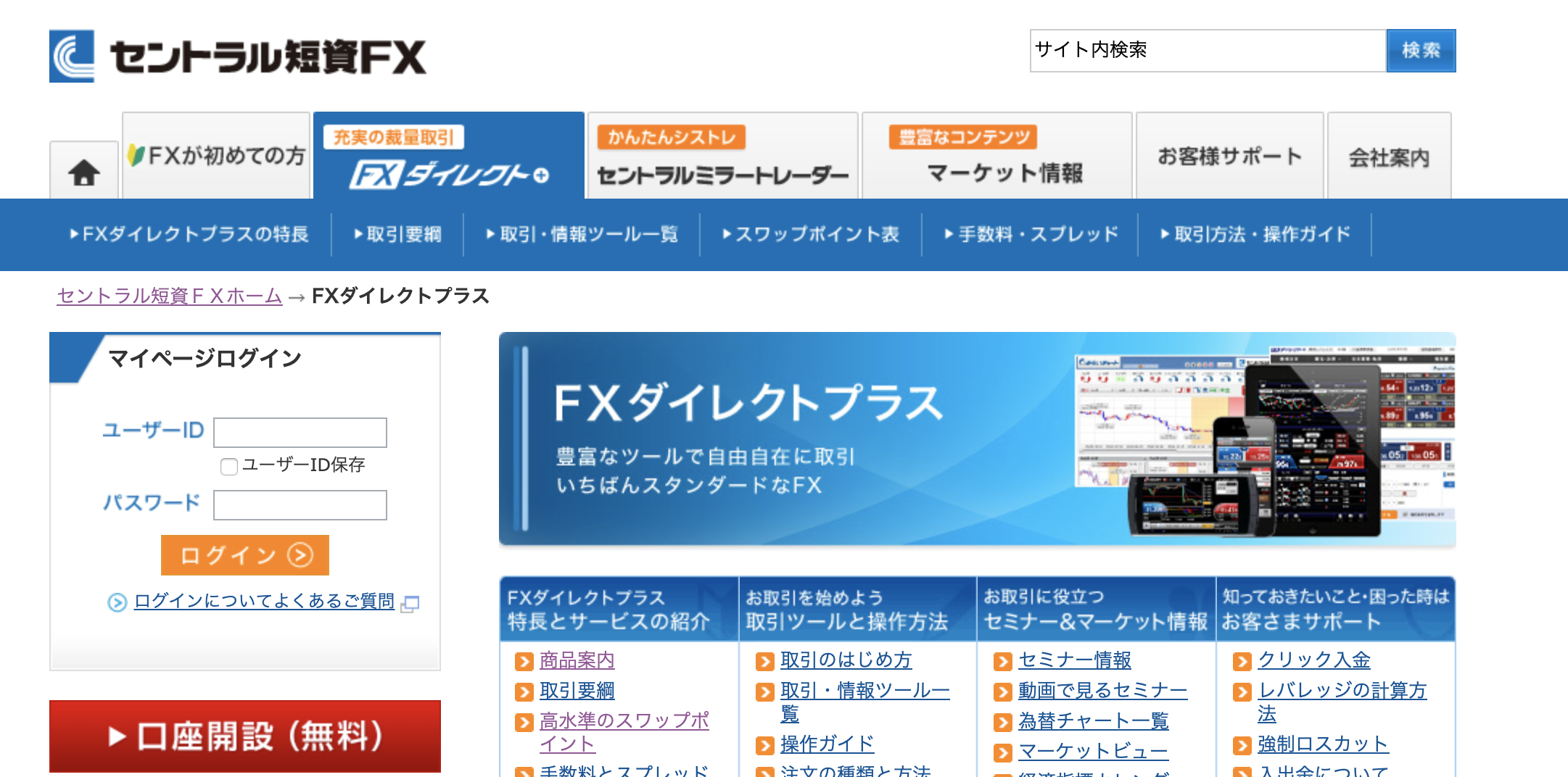Click the Central Tanshi FX logo
Viewport: 1568px width, 777px height.
(x=238, y=57)
